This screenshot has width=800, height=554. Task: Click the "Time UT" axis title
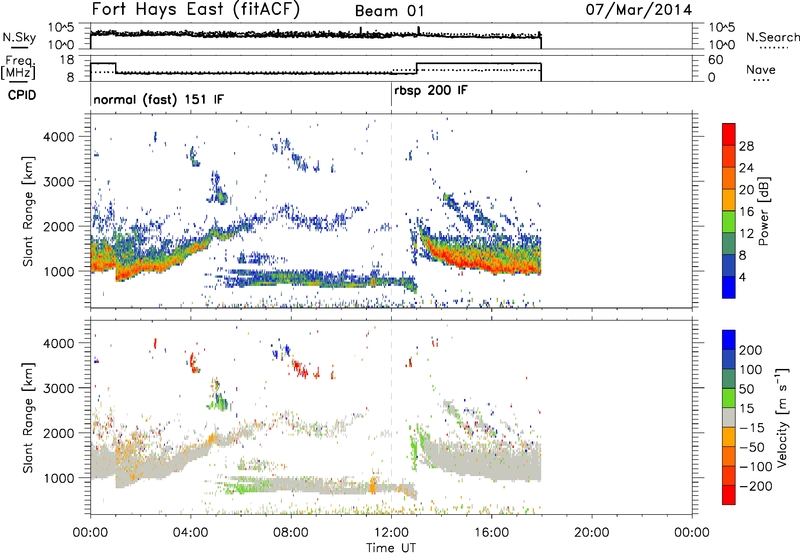click(391, 548)
